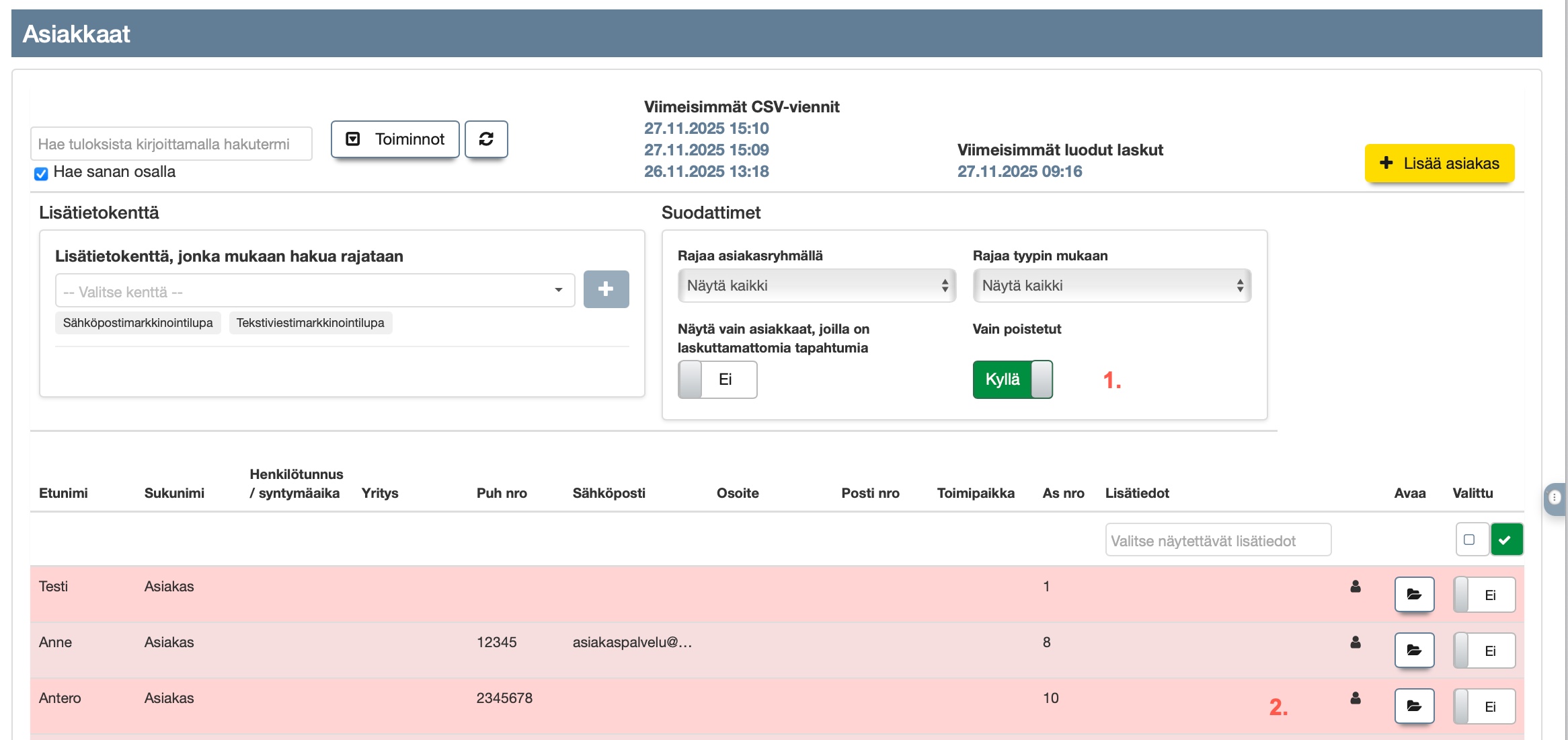Image resolution: width=1568 pixels, height=740 pixels.
Task: Turn off 'Vain poistetut' Kyllä toggle
Action: pyautogui.click(x=1013, y=379)
